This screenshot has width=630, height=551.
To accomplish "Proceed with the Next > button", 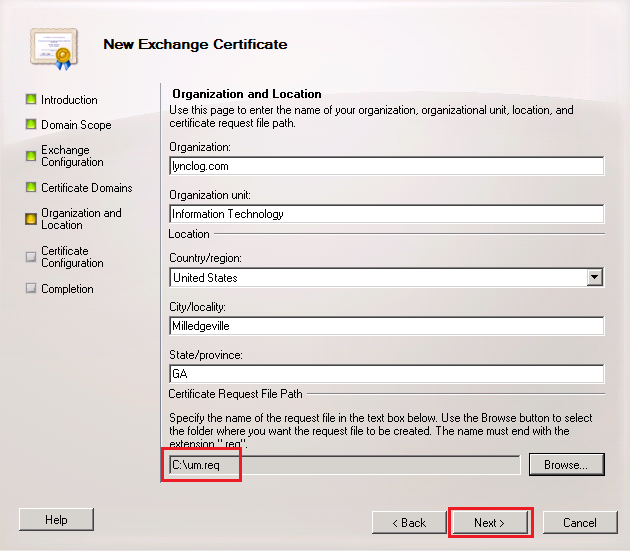I will [x=489, y=522].
